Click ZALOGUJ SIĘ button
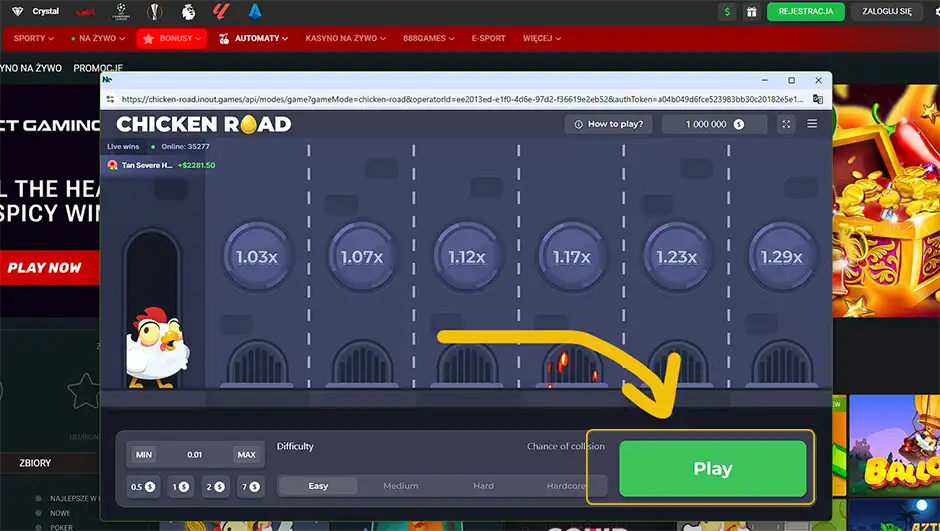 click(x=887, y=11)
